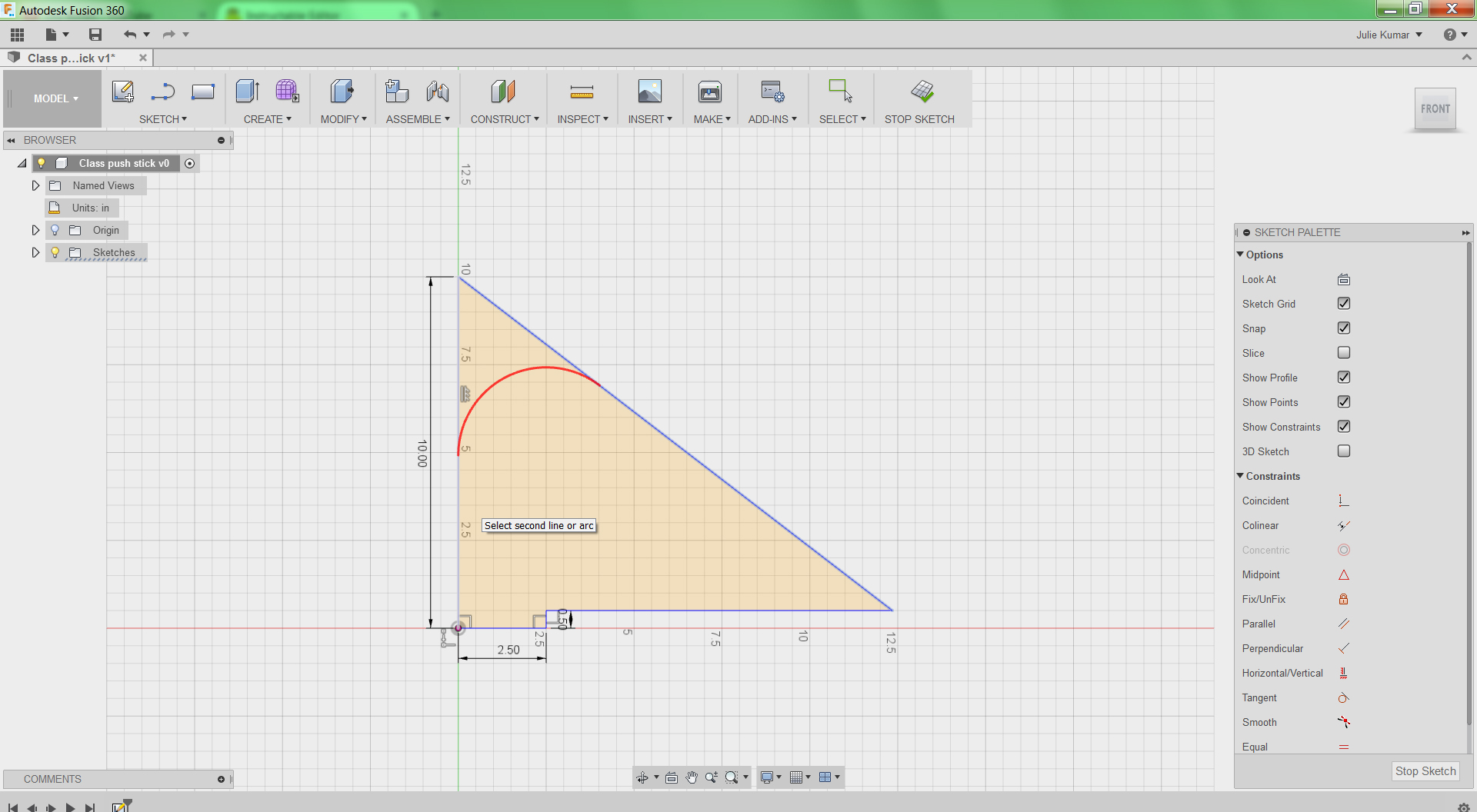Collapse the Constraints section in palette
1477x812 pixels.
[x=1240, y=476]
